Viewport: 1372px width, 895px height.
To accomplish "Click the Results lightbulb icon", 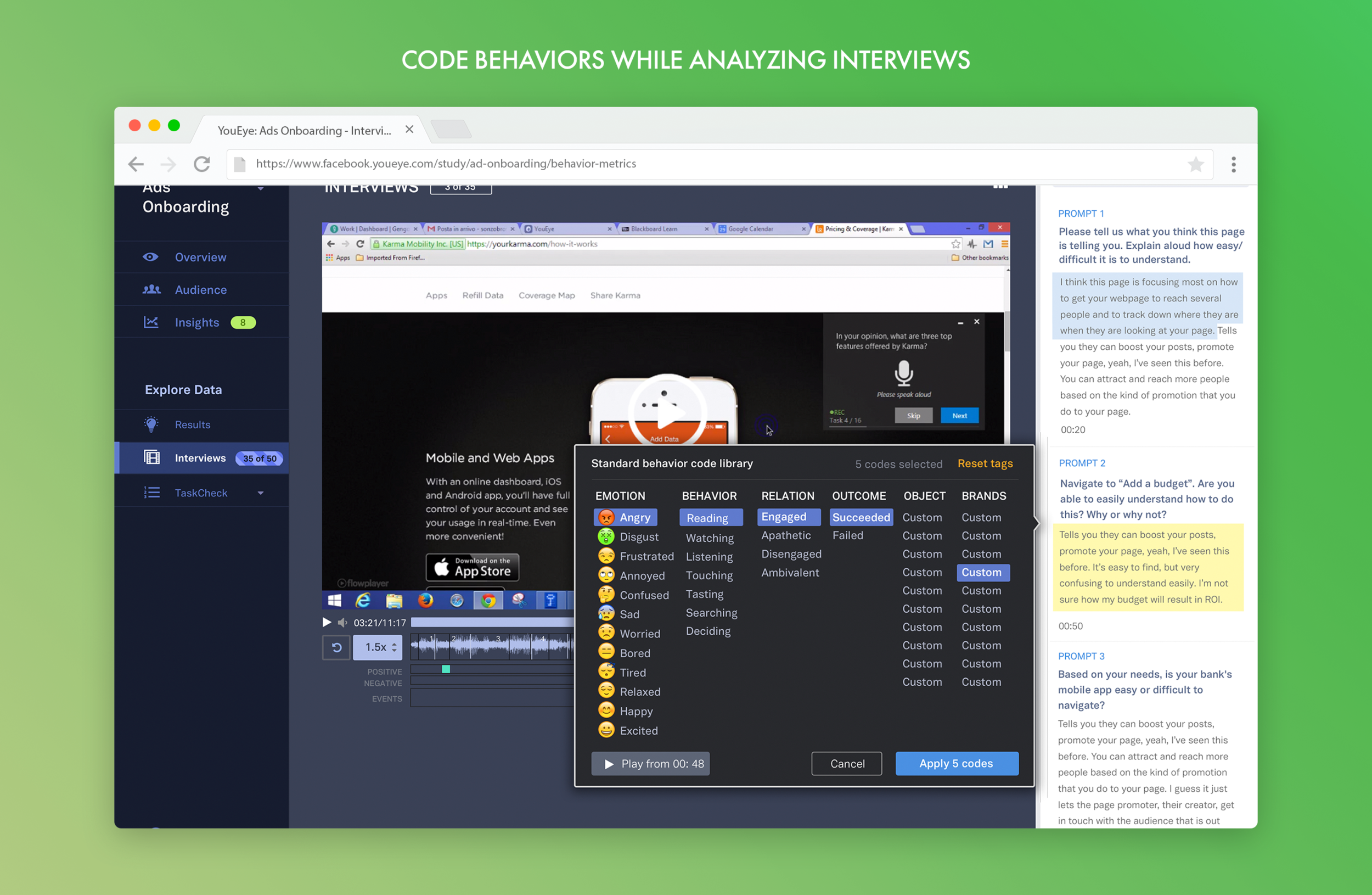I will [151, 424].
